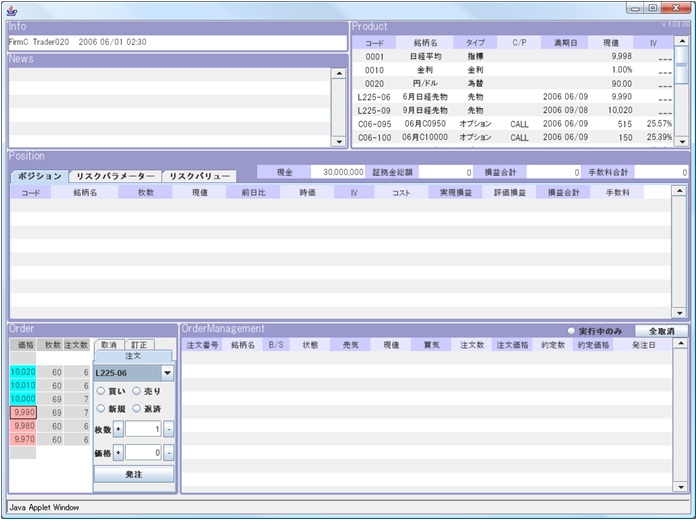The image size is (696, 520).
Task: Select price 10,020 in order board
Action: click(23, 372)
